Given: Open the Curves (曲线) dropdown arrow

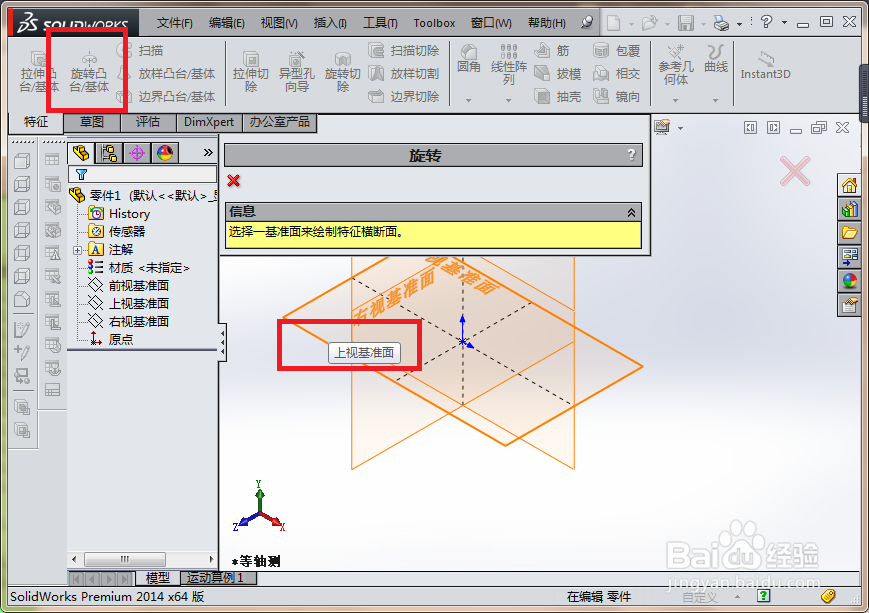Looking at the screenshot, I should point(715,100).
